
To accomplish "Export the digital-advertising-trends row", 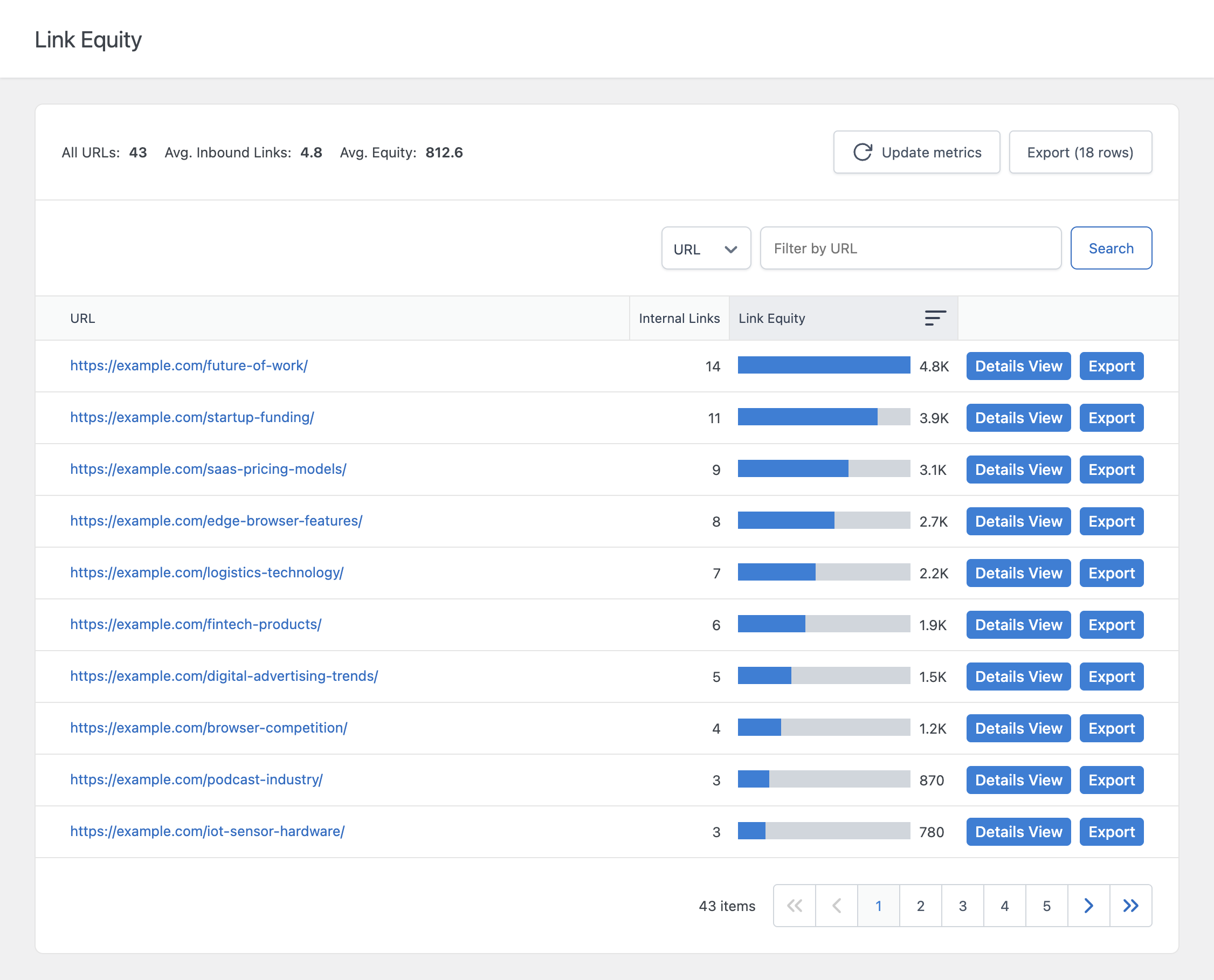I will click(1111, 677).
